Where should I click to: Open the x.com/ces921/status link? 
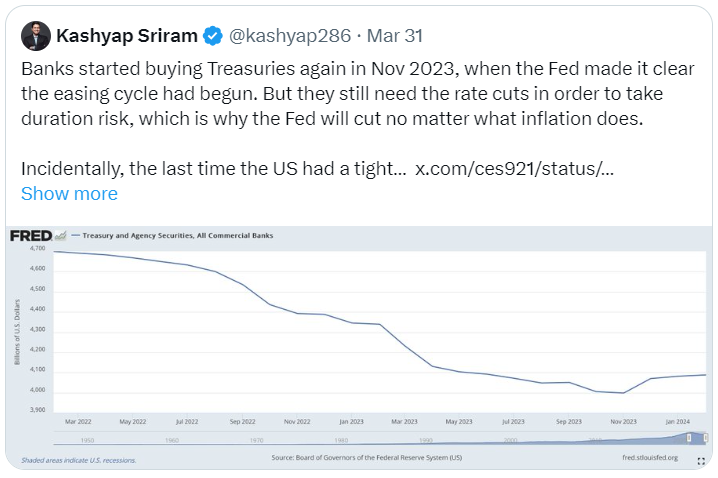point(514,167)
